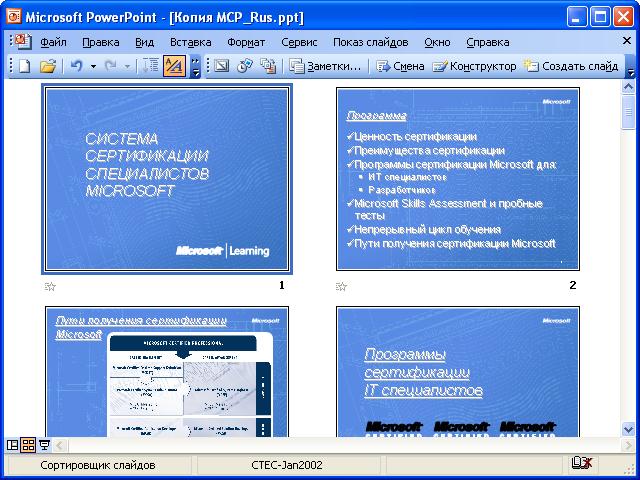Open the undo history dropdown arrow
Screen dimensions: 640x480
tap(93, 66)
